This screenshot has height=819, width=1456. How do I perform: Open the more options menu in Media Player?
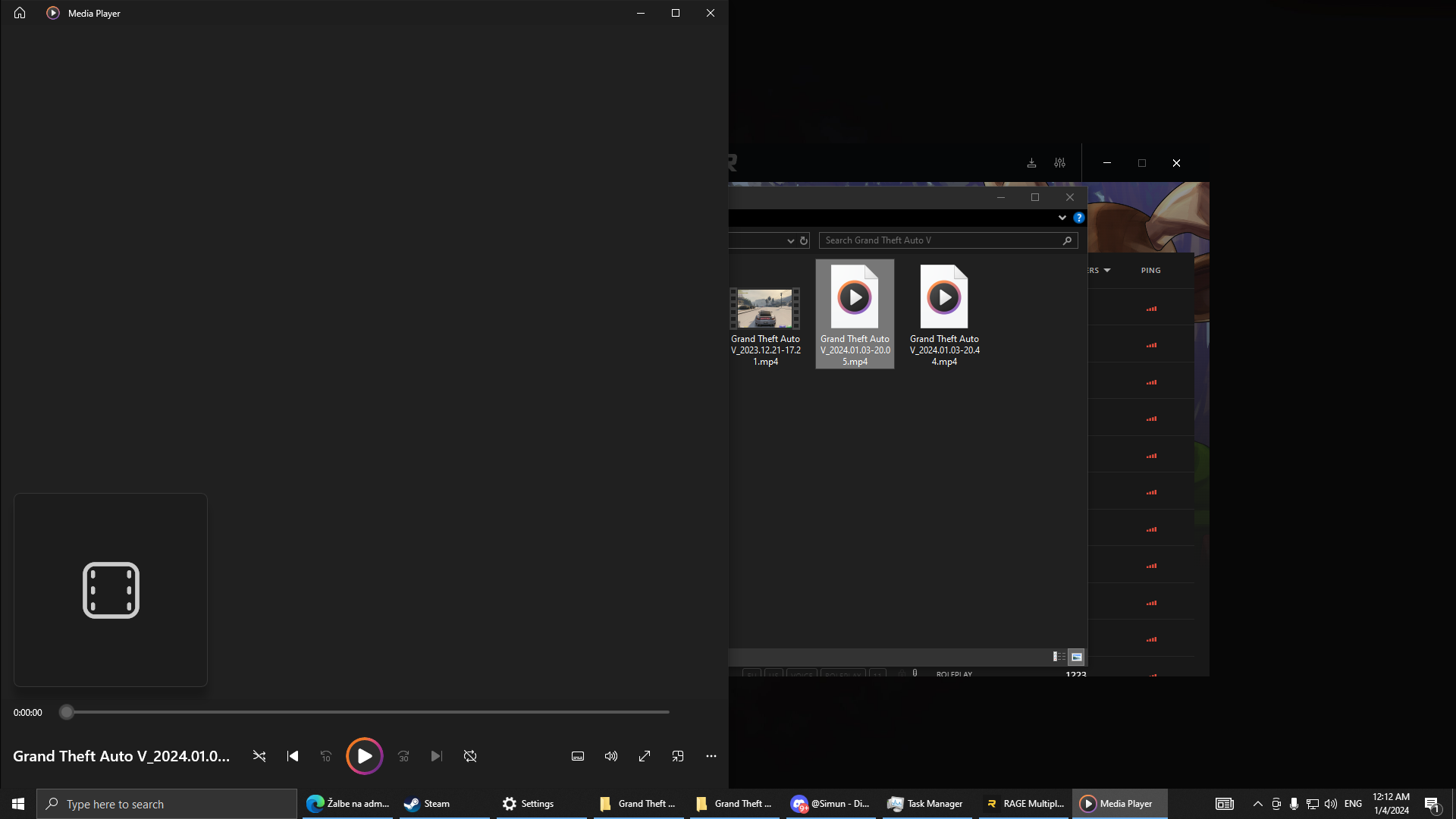pos(711,756)
